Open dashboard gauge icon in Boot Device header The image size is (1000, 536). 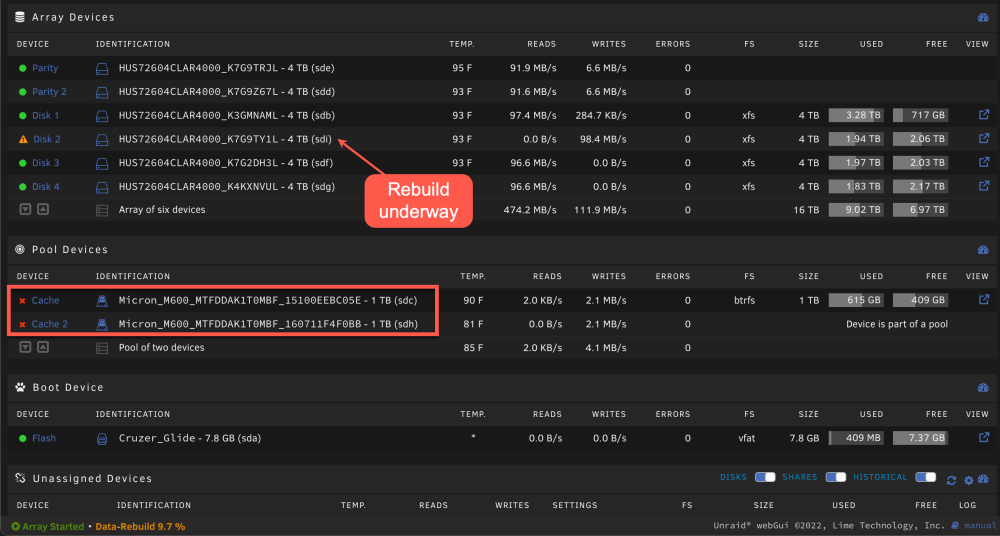tap(983, 388)
